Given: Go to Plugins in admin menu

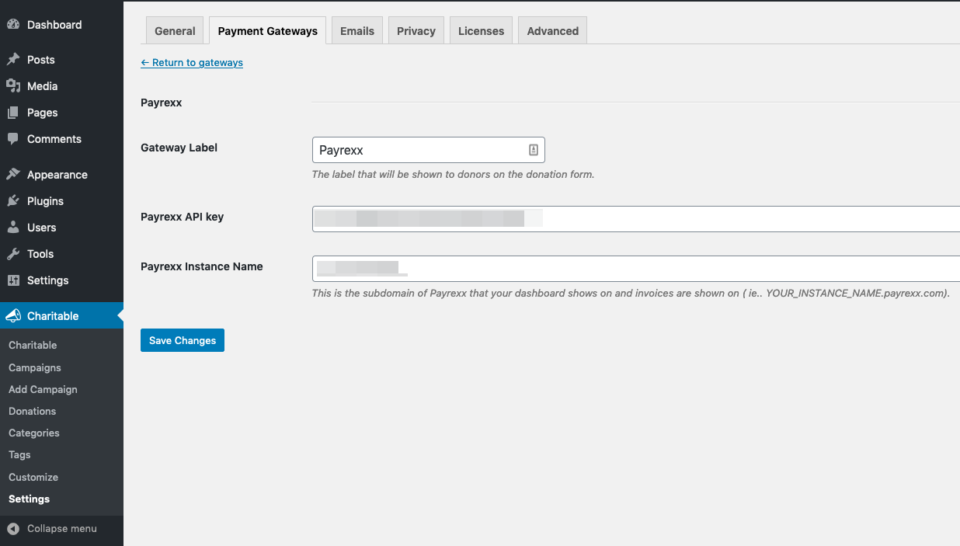Looking at the screenshot, I should click(x=45, y=201).
